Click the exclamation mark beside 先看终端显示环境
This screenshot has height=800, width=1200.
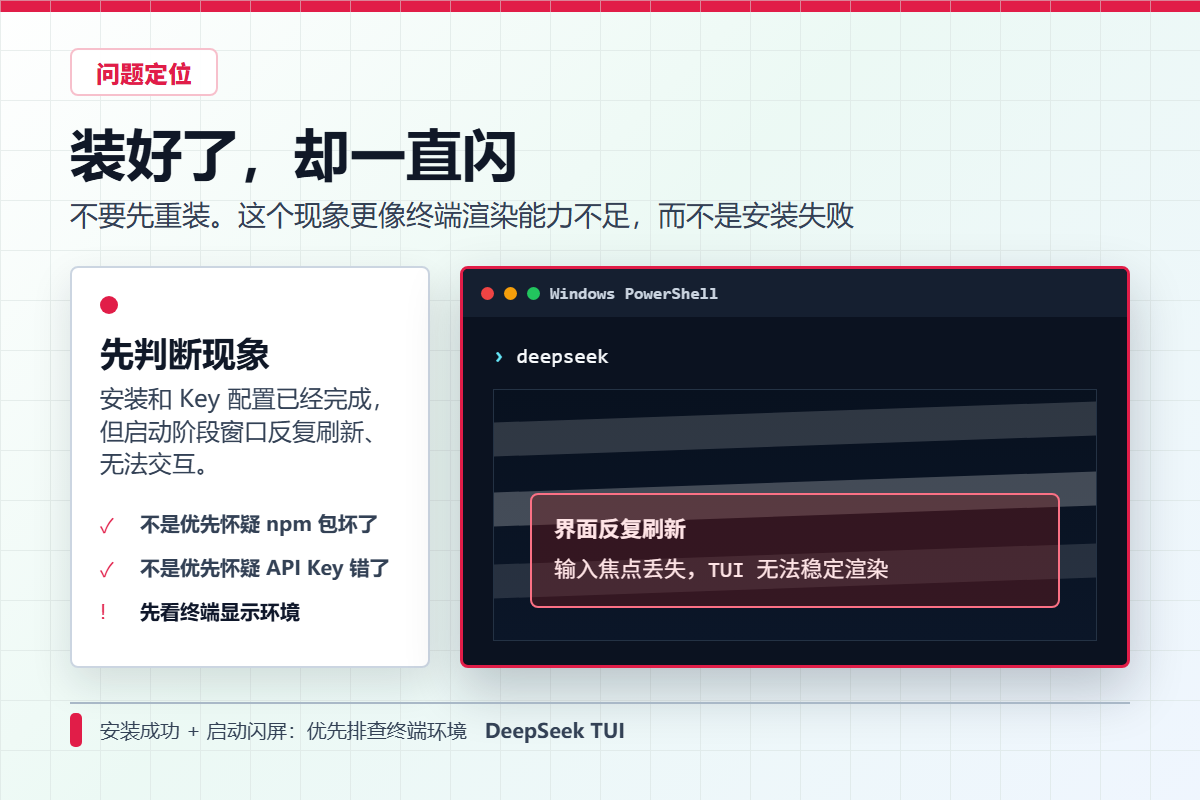[x=103, y=612]
